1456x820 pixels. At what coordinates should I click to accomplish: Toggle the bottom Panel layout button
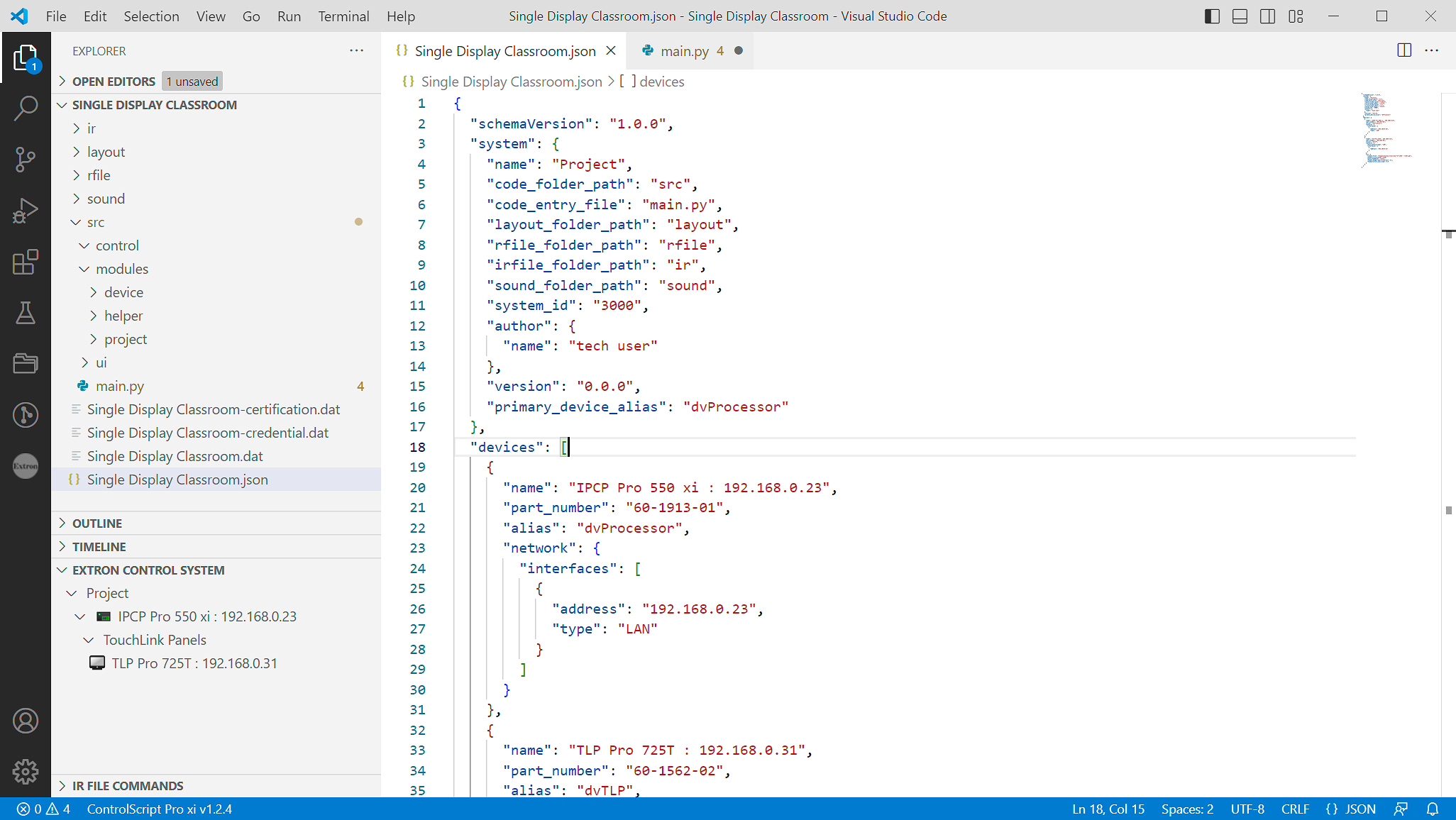pos(1240,16)
